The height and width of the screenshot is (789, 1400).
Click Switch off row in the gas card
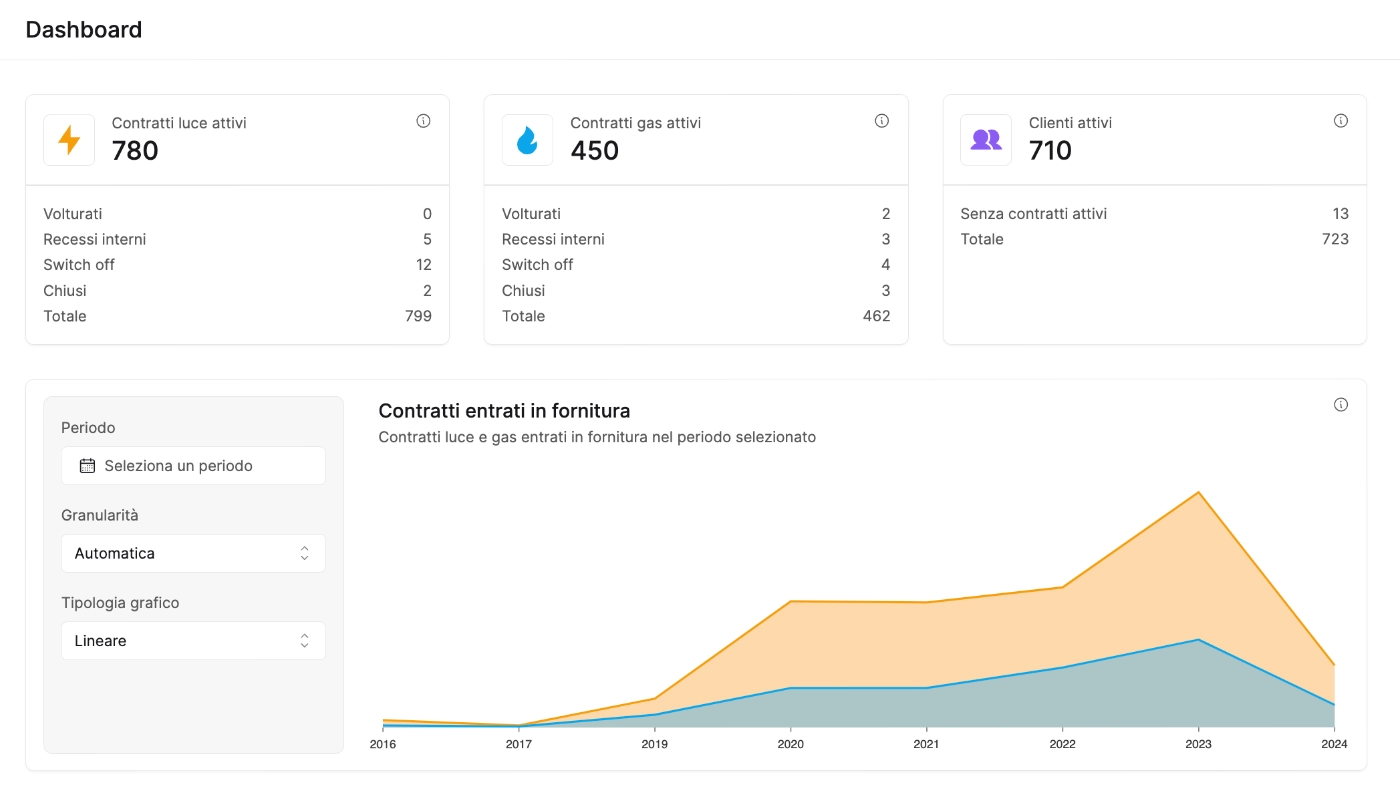[696, 265]
